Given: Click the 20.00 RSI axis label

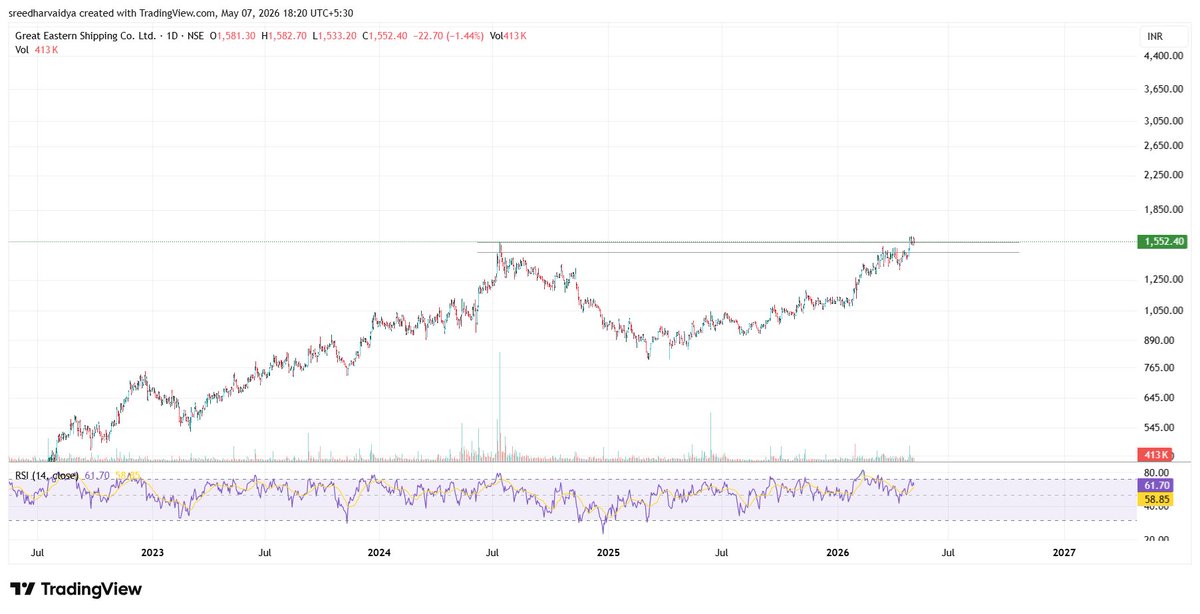Looking at the screenshot, I should coord(1158,539).
